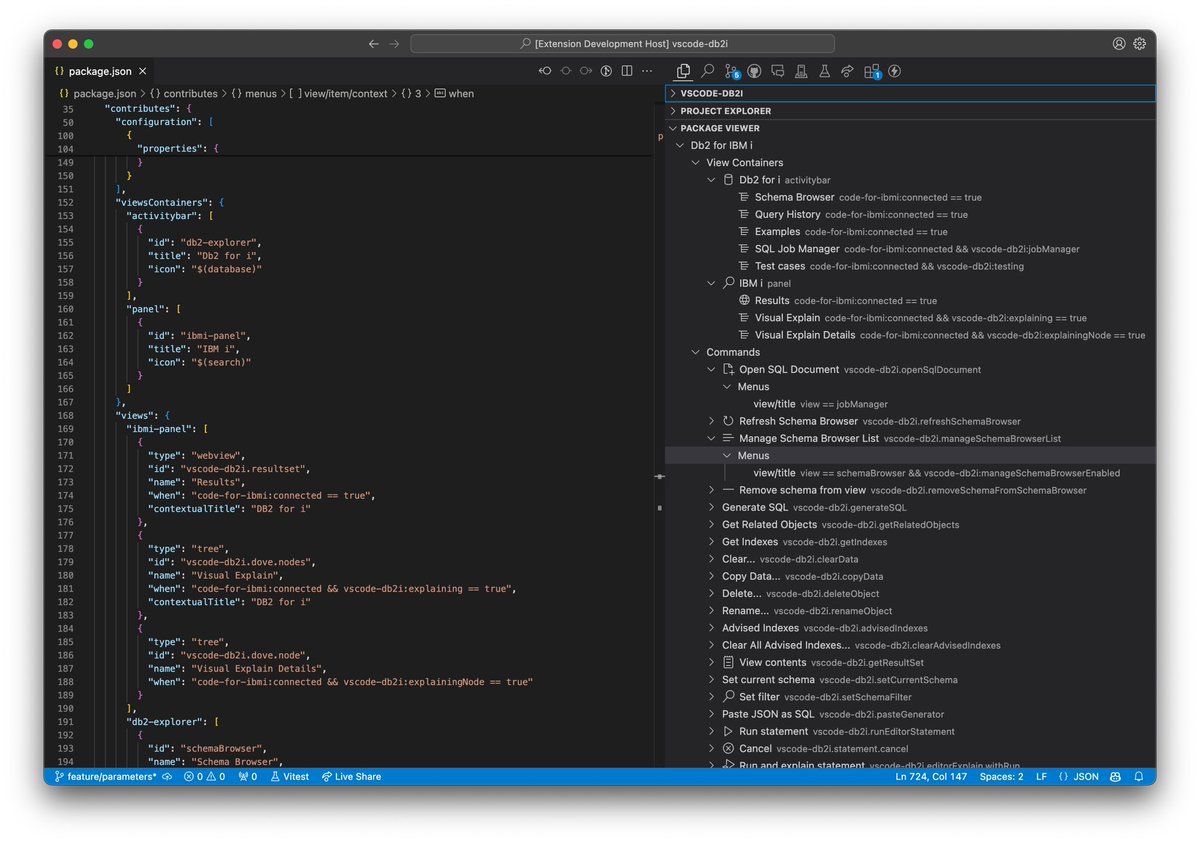Split the editor to the right
1200x843 pixels.
[627, 71]
